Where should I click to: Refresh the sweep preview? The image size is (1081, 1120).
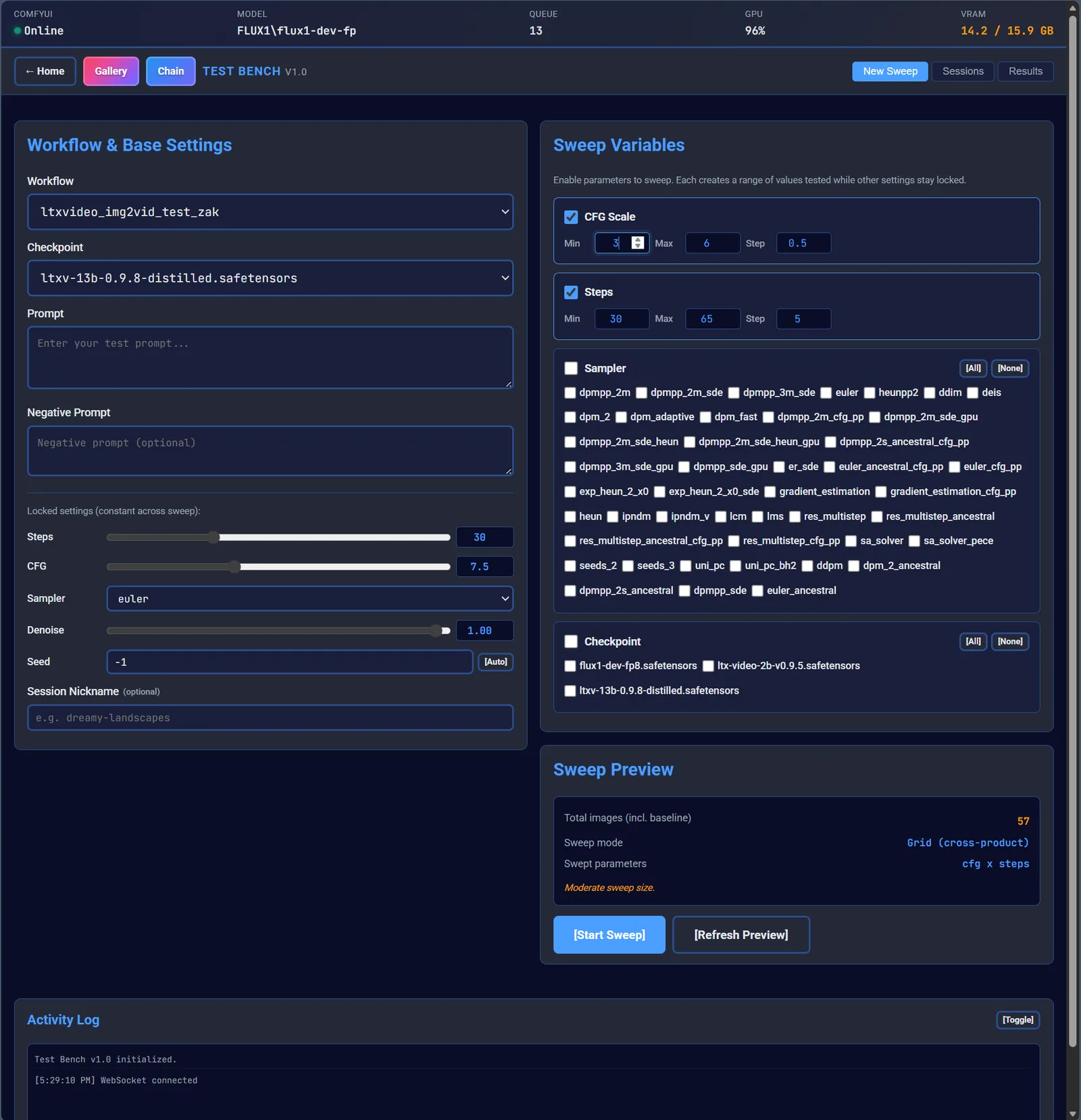(x=741, y=935)
